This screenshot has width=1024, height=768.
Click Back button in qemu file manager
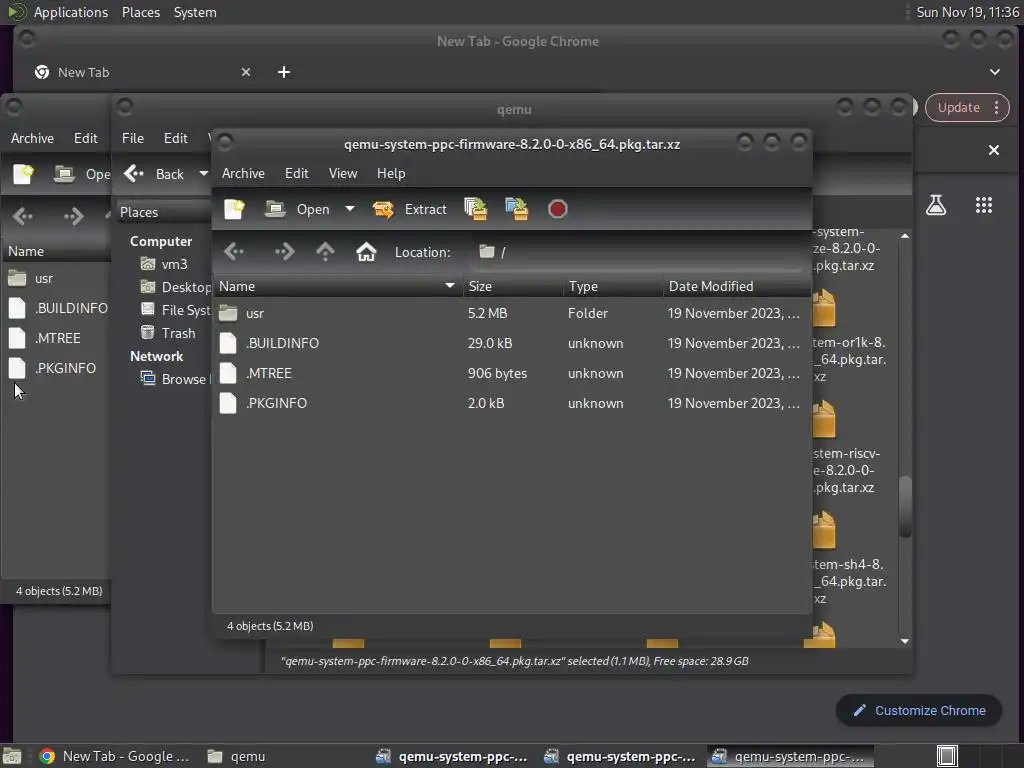pyautogui.click(x=154, y=174)
